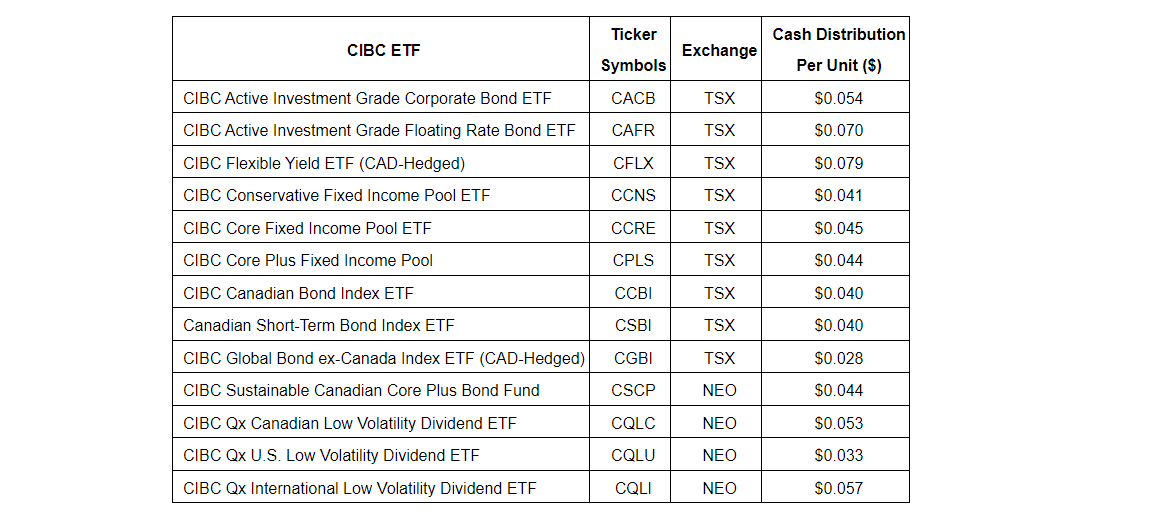Select CIBC Qx U.S. Low Volatility Dividend ETF
Image resolution: width=1149 pixels, height=513 pixels.
[331, 455]
